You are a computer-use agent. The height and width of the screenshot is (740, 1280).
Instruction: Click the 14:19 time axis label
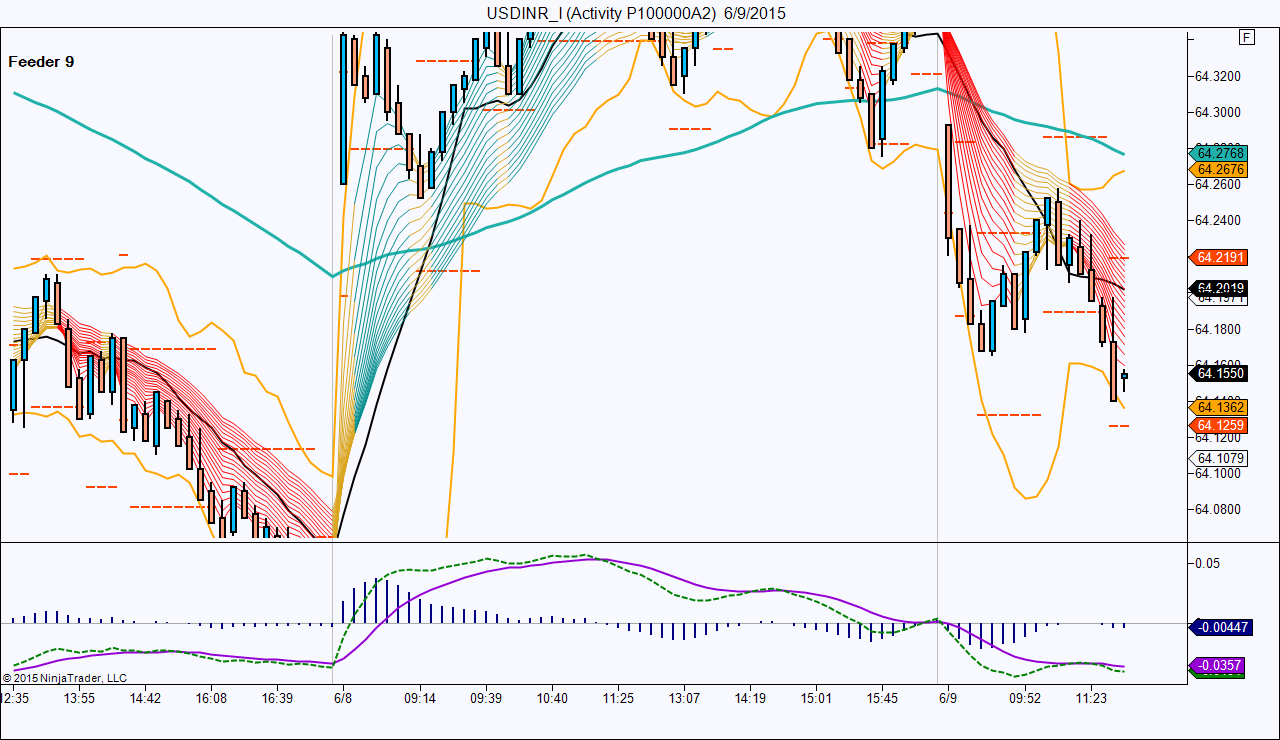coord(750,698)
